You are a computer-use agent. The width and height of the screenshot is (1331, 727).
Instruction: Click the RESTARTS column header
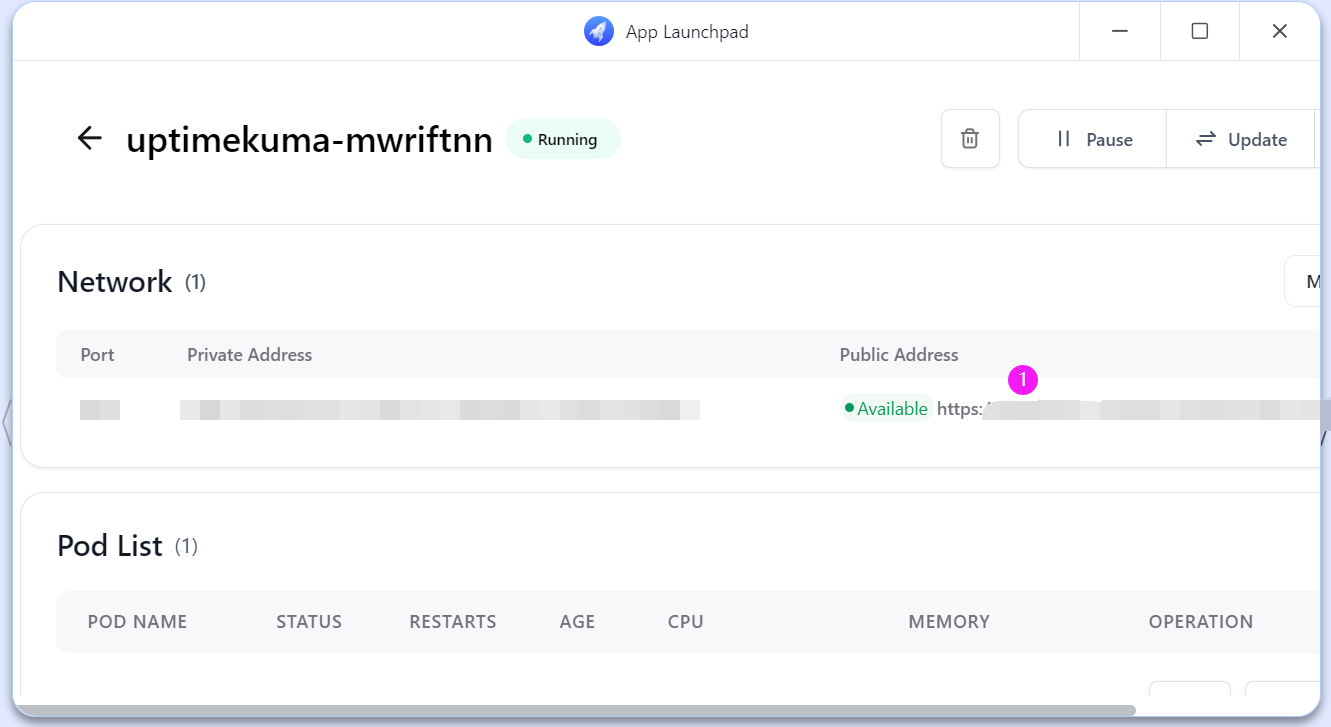point(453,622)
